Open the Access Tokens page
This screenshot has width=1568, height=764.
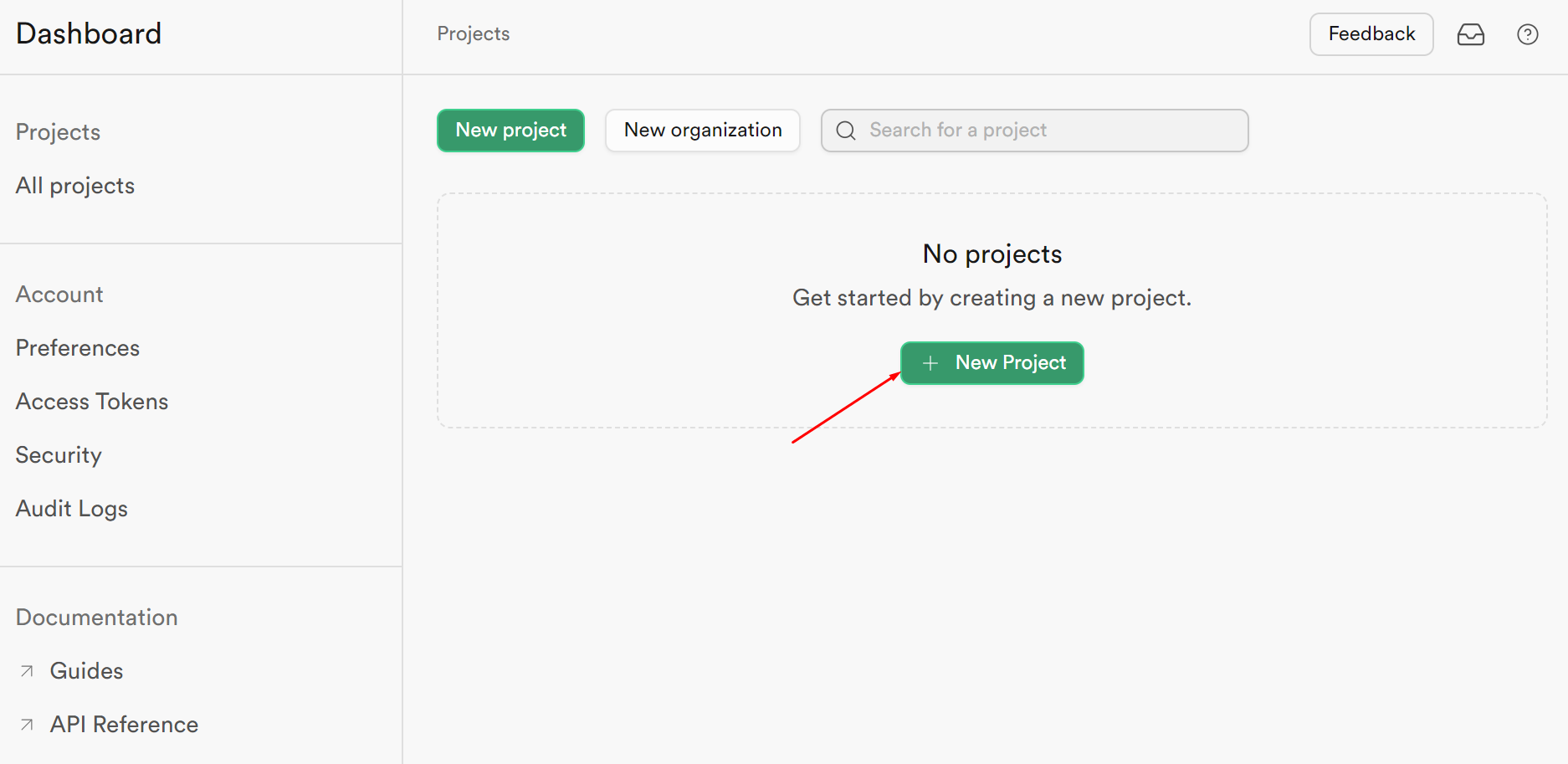[91, 401]
